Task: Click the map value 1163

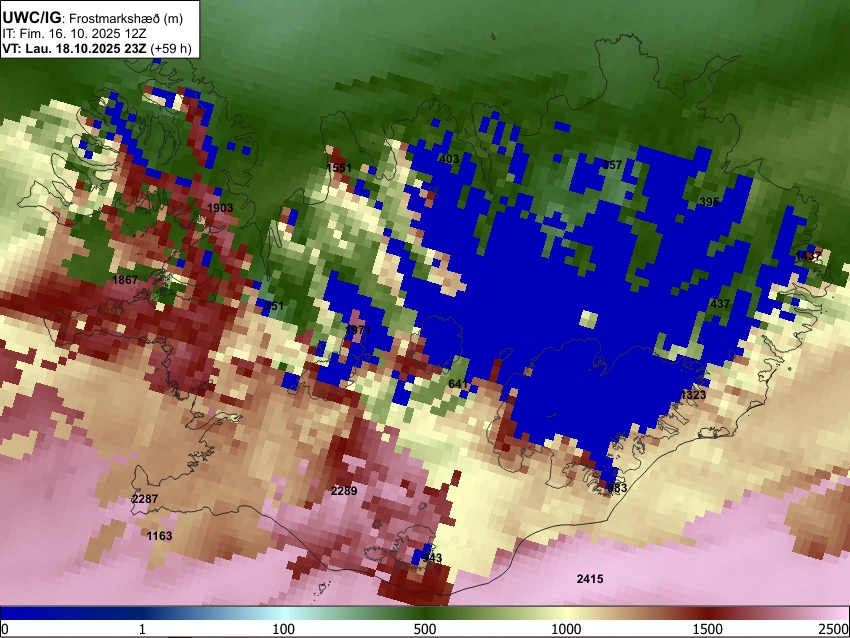Action: 159,536
